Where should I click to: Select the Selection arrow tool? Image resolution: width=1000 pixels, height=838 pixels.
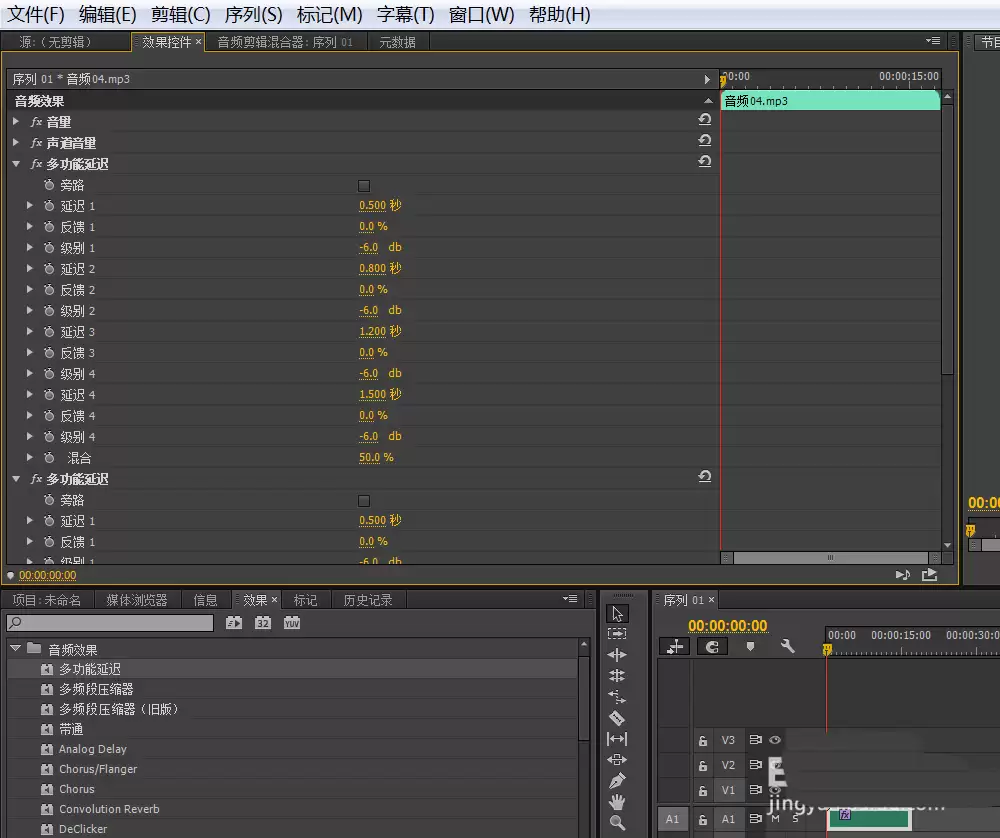tap(617, 614)
